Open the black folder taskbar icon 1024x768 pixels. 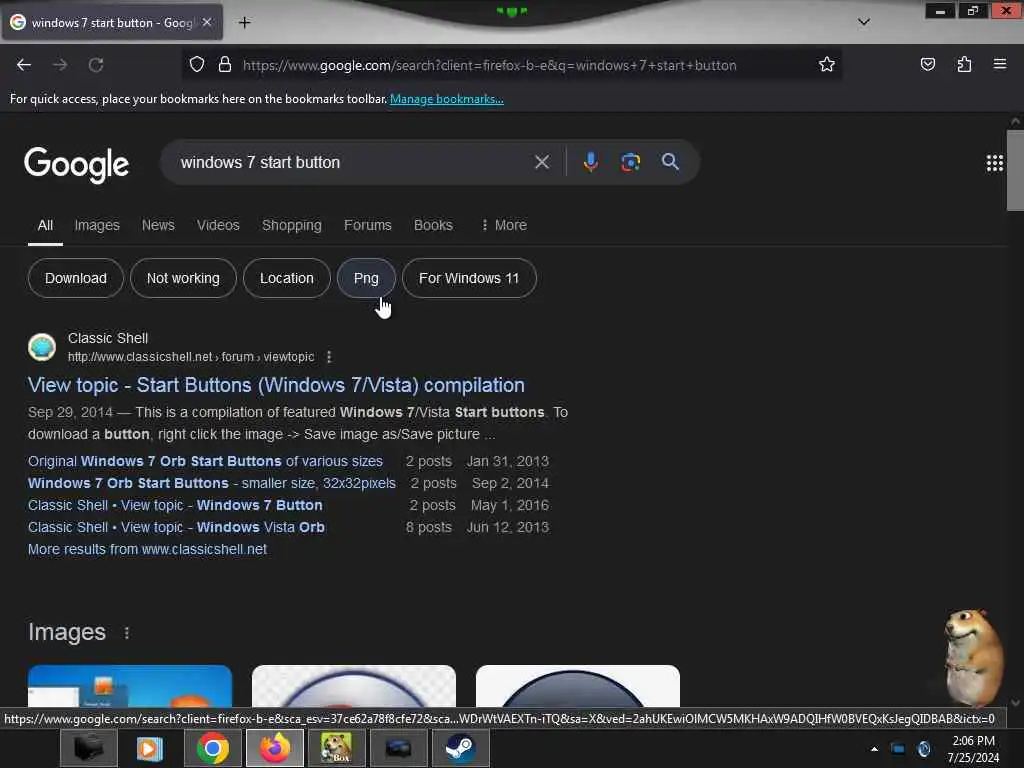tap(89, 748)
